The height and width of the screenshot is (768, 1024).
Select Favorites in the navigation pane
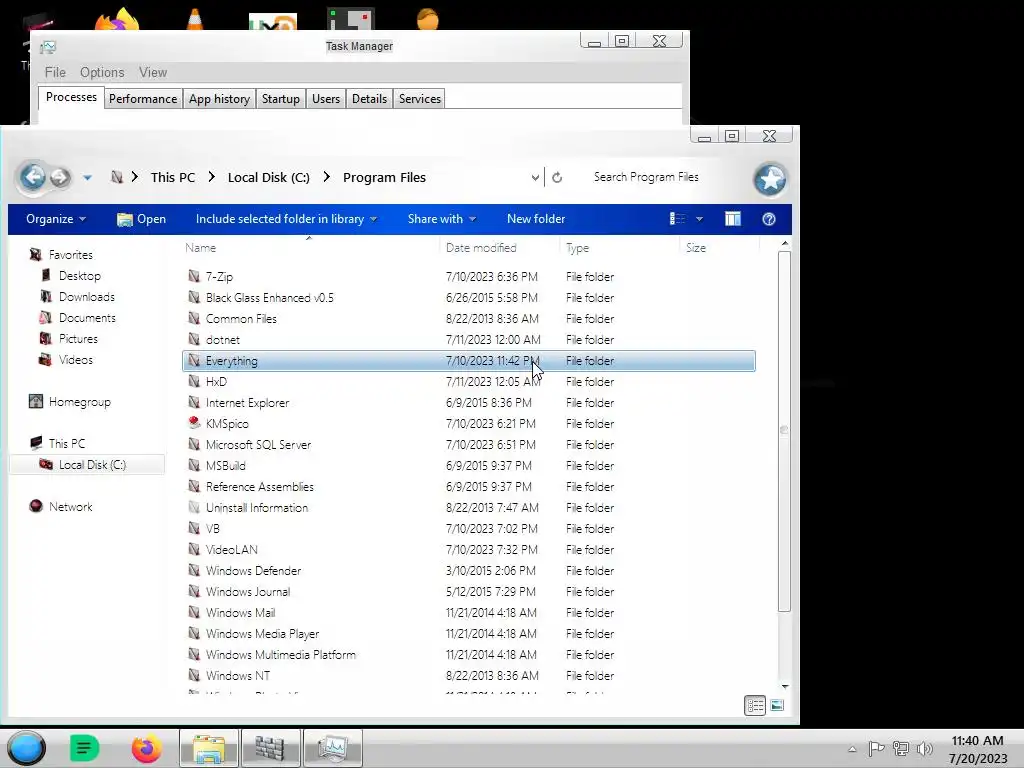(x=71, y=255)
